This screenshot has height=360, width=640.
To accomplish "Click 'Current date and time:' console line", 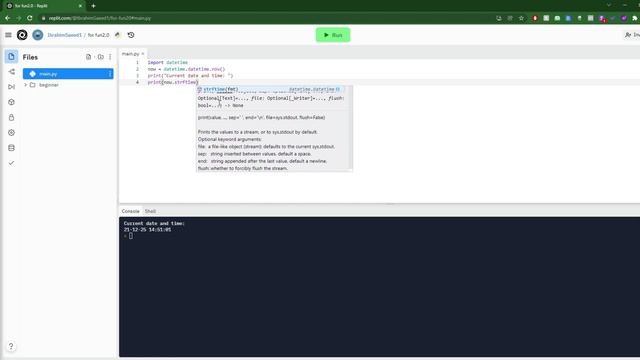I will pyautogui.click(x=154, y=223).
